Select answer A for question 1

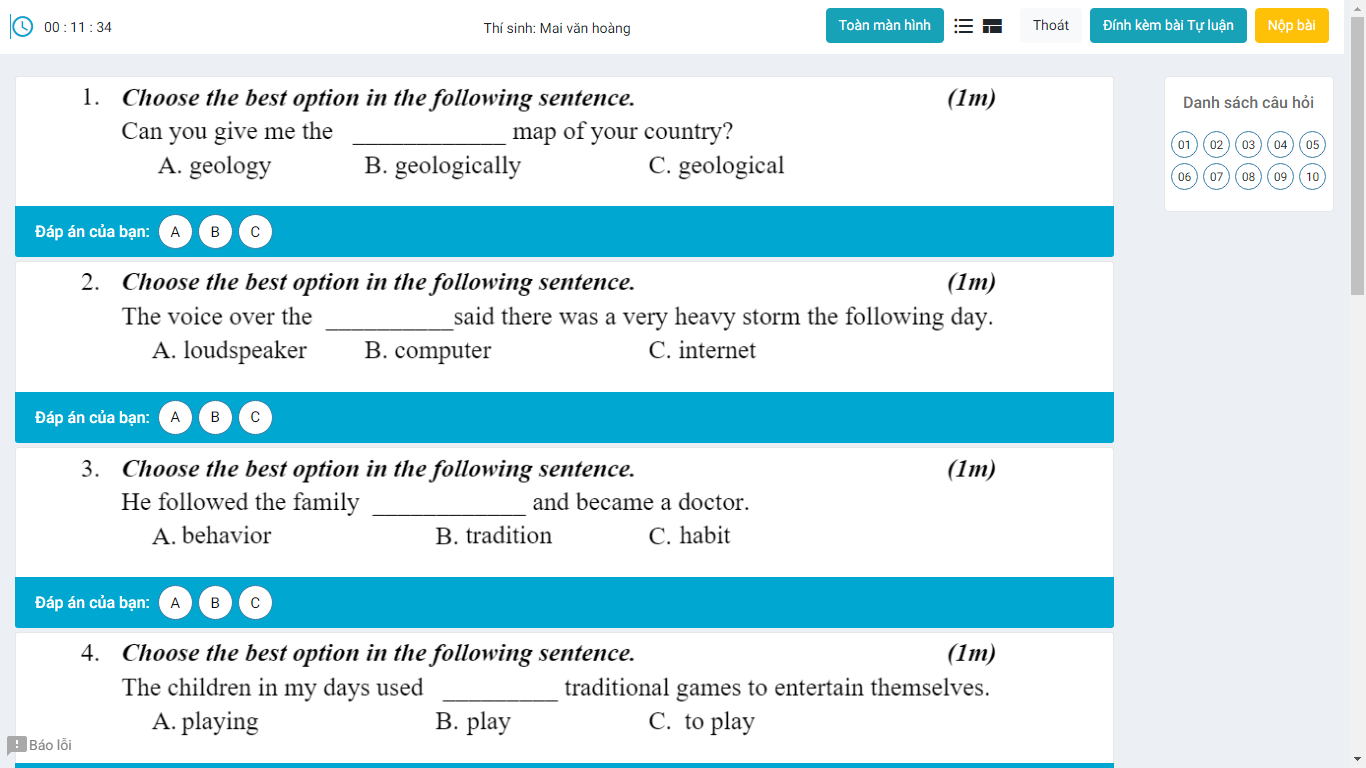coord(175,232)
